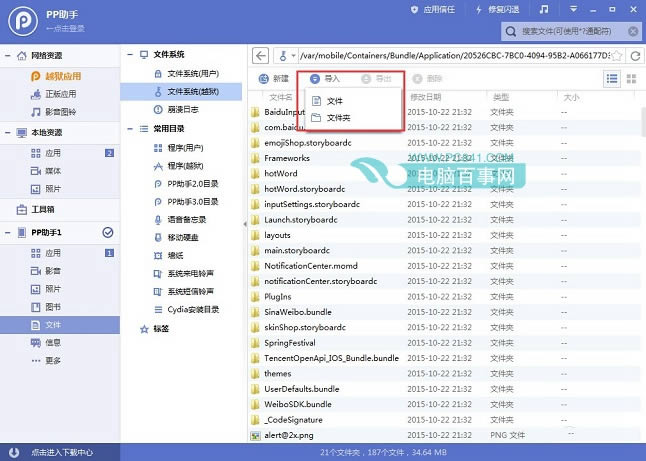This screenshot has width=646, height=461.
Task: Open 语音备忘录 directory
Action: pyautogui.click(x=180, y=220)
